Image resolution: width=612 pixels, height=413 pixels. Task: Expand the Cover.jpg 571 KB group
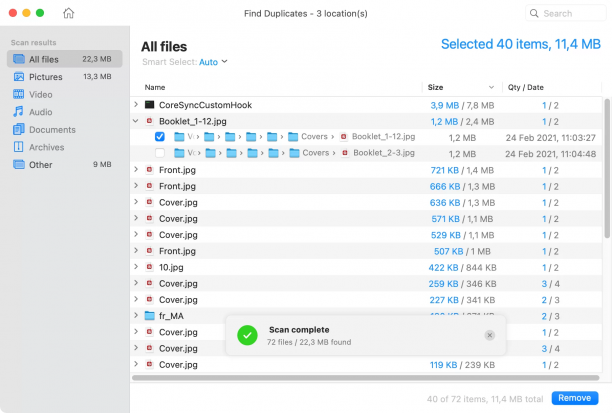click(136, 218)
